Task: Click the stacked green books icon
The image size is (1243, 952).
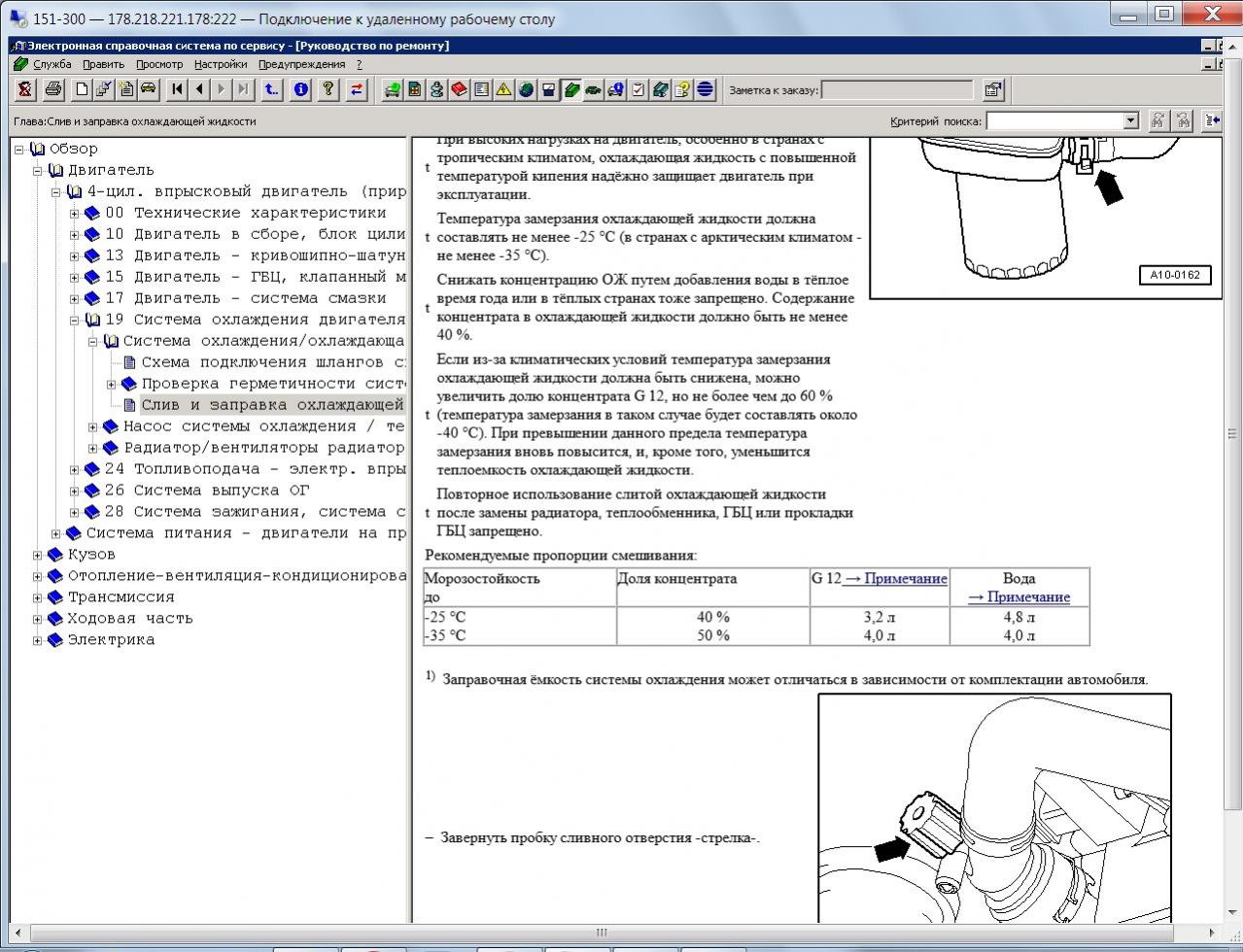Action: click(660, 90)
